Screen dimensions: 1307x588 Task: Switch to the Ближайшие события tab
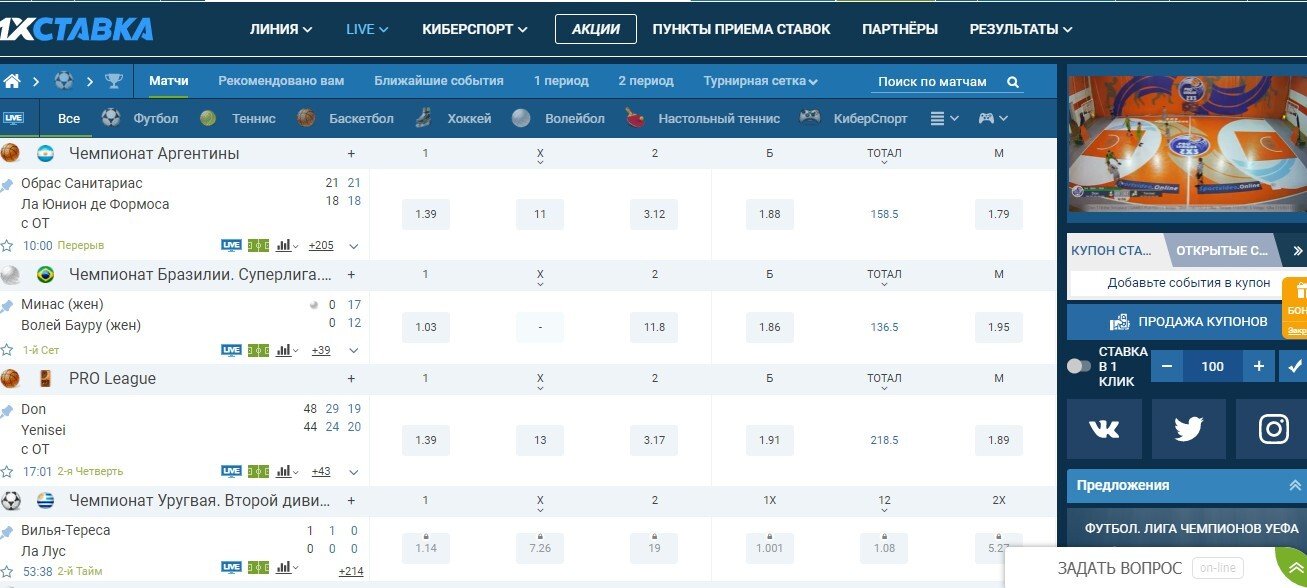click(438, 81)
